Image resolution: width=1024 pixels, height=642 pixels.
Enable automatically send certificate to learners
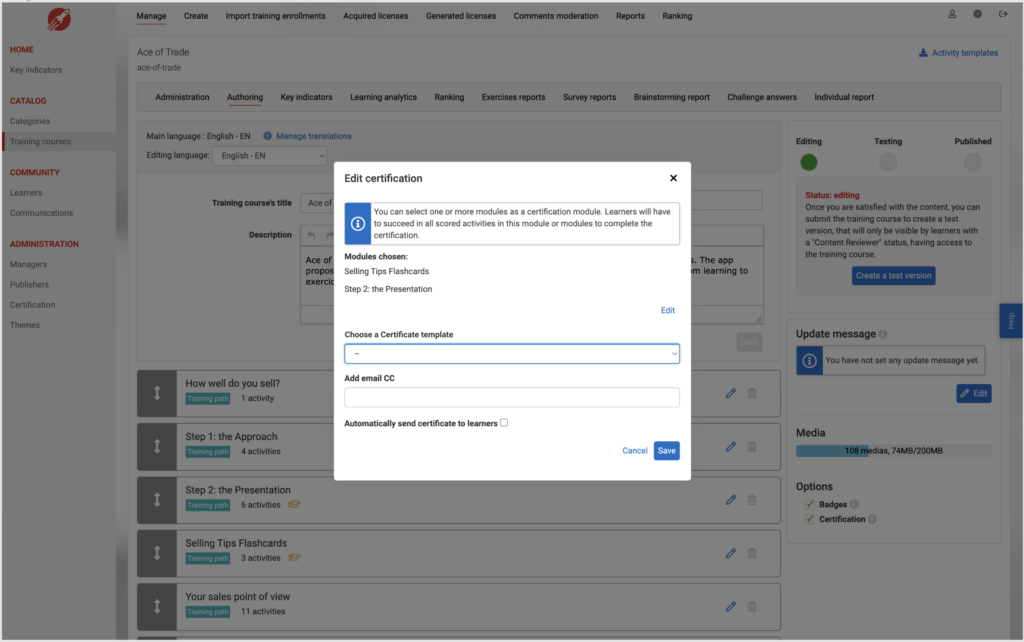pyautogui.click(x=504, y=423)
